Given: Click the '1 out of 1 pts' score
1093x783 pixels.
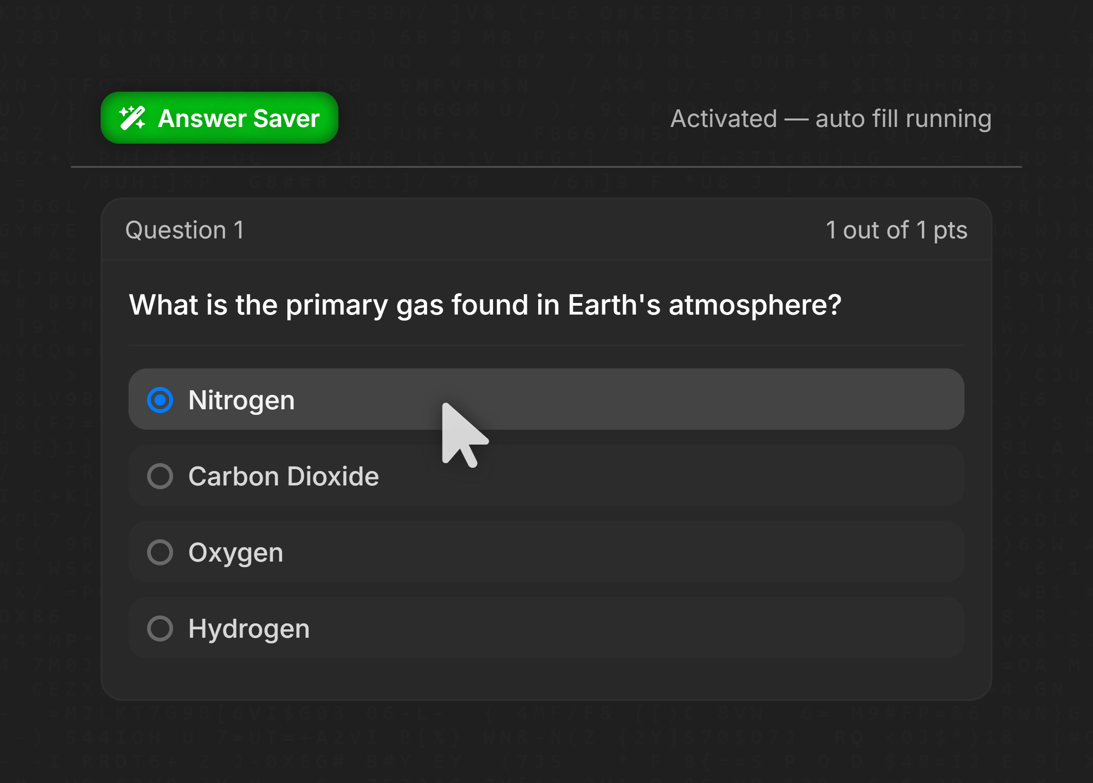Looking at the screenshot, I should (896, 230).
